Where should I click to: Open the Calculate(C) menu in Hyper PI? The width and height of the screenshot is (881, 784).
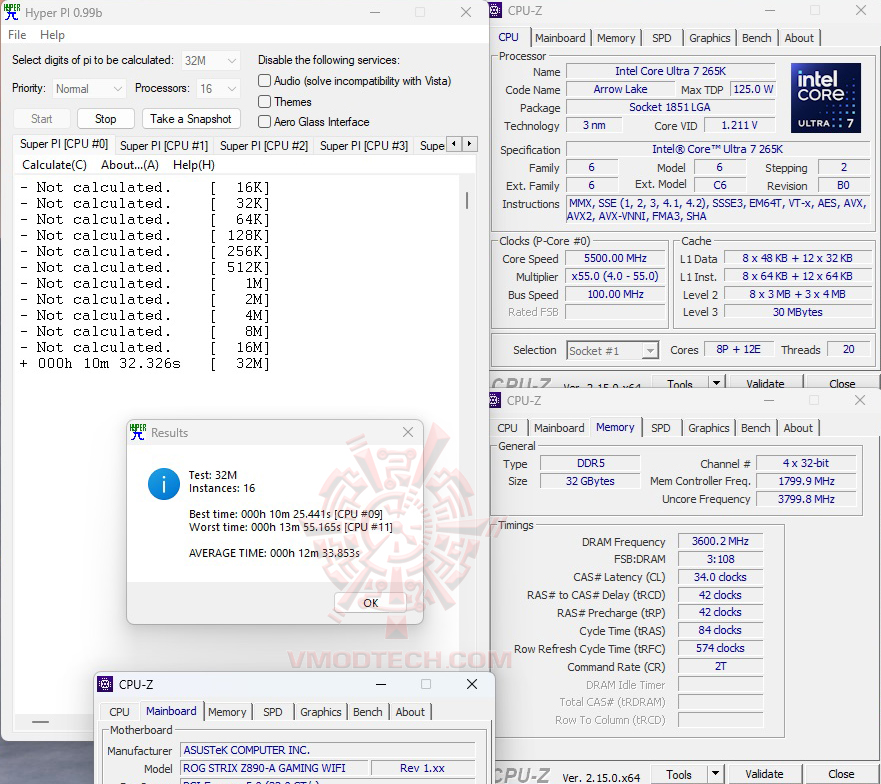[x=54, y=165]
